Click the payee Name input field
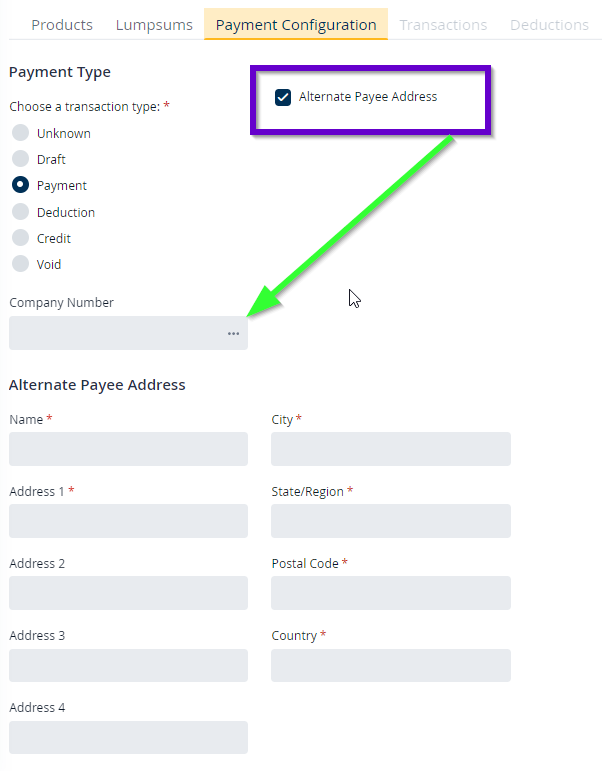602x771 pixels. [x=128, y=449]
